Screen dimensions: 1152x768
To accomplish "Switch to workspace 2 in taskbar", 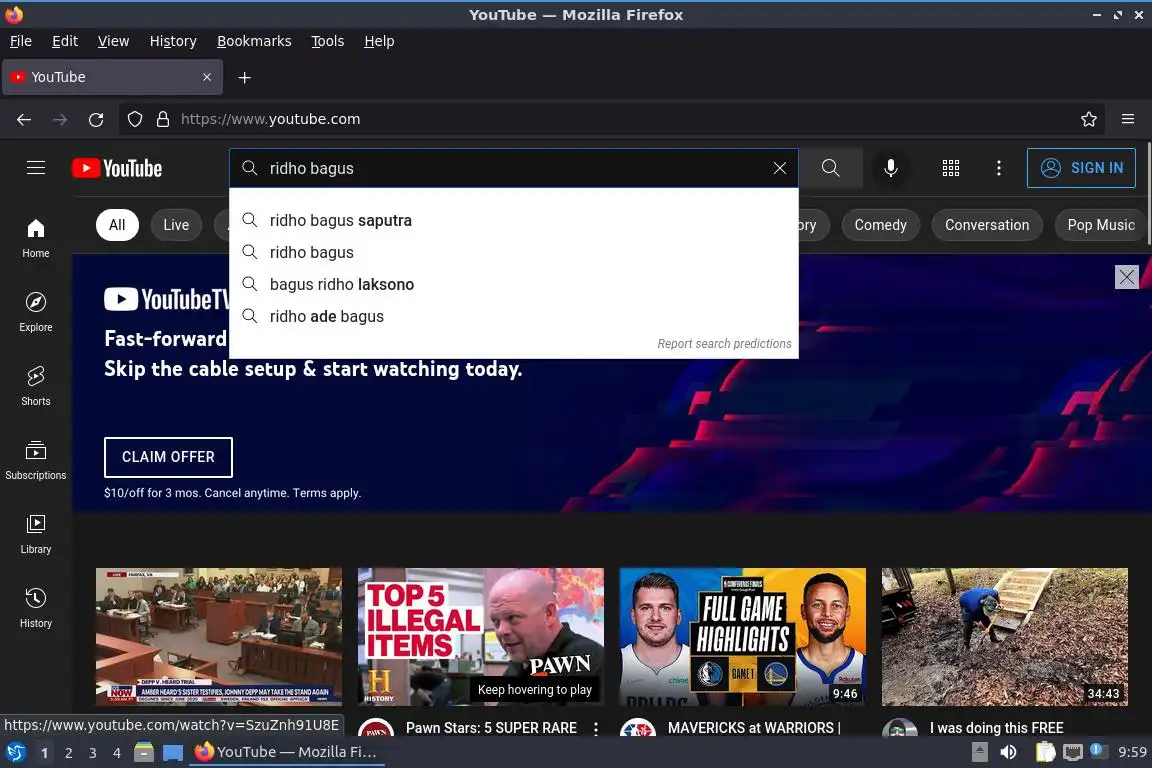I will point(68,753).
